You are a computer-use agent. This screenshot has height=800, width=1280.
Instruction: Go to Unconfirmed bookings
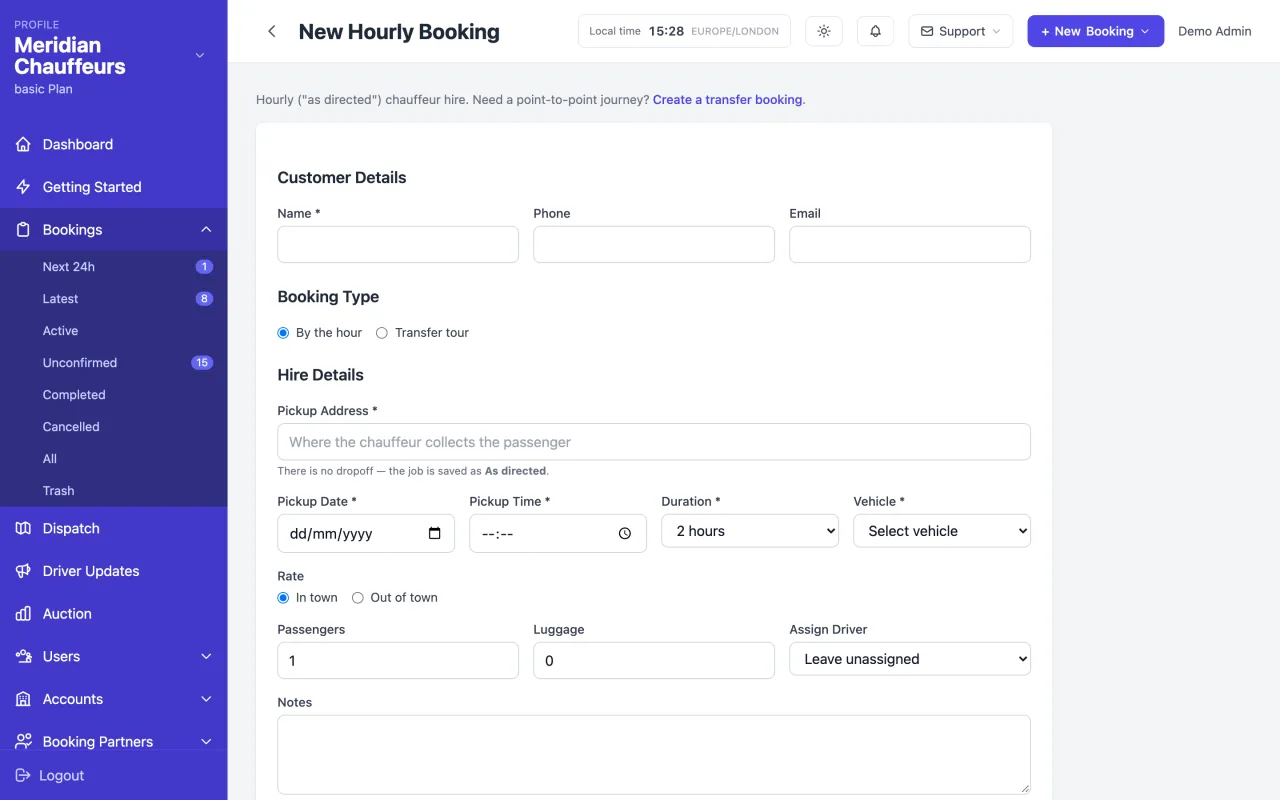click(x=114, y=363)
